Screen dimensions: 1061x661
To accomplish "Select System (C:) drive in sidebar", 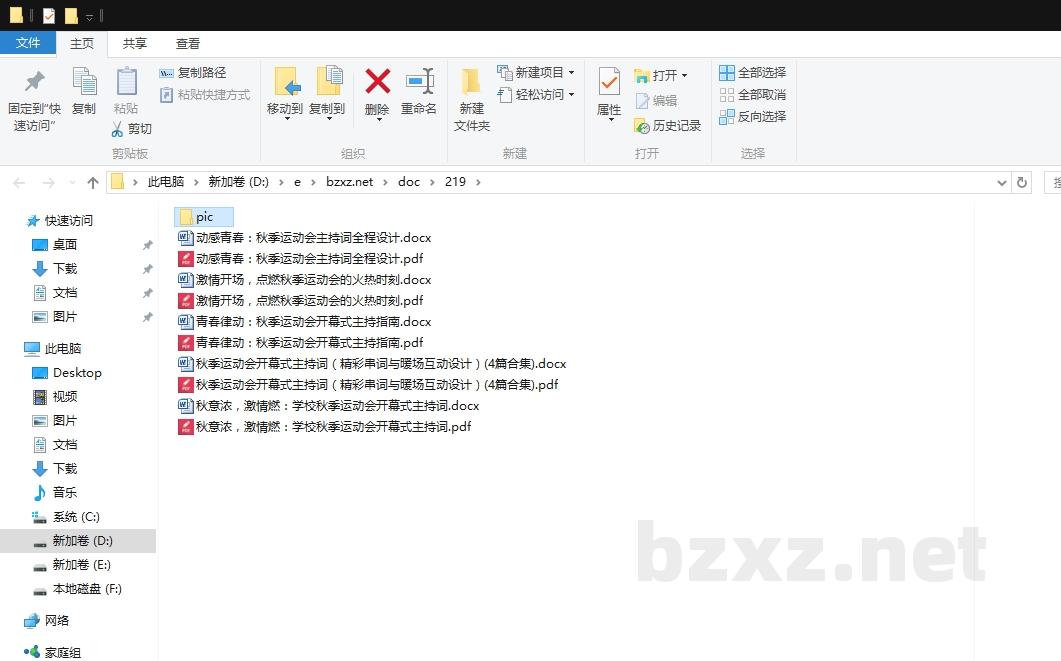I will [x=76, y=517].
